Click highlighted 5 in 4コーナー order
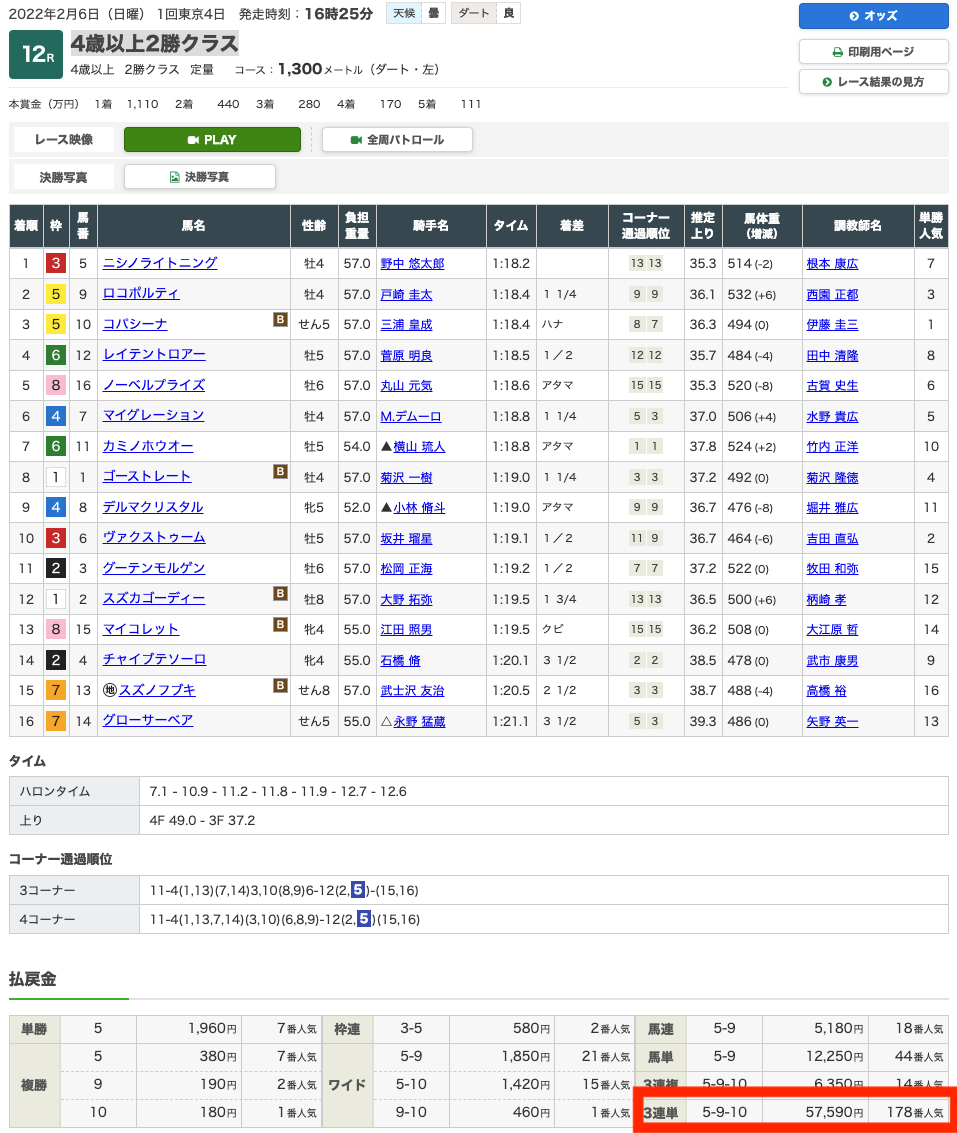The width and height of the screenshot is (957, 1133). (364, 918)
